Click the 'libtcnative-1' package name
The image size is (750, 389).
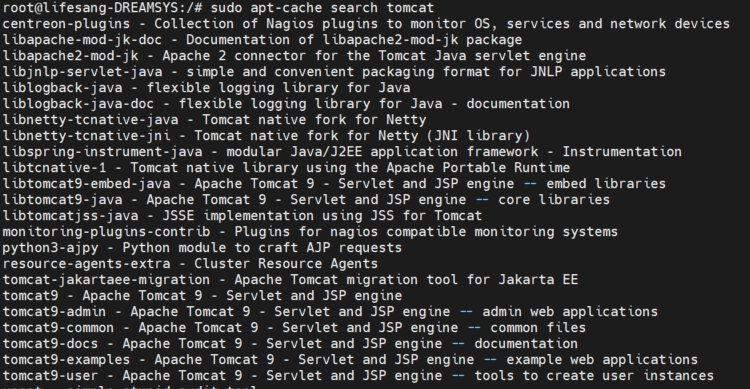click(x=54, y=168)
